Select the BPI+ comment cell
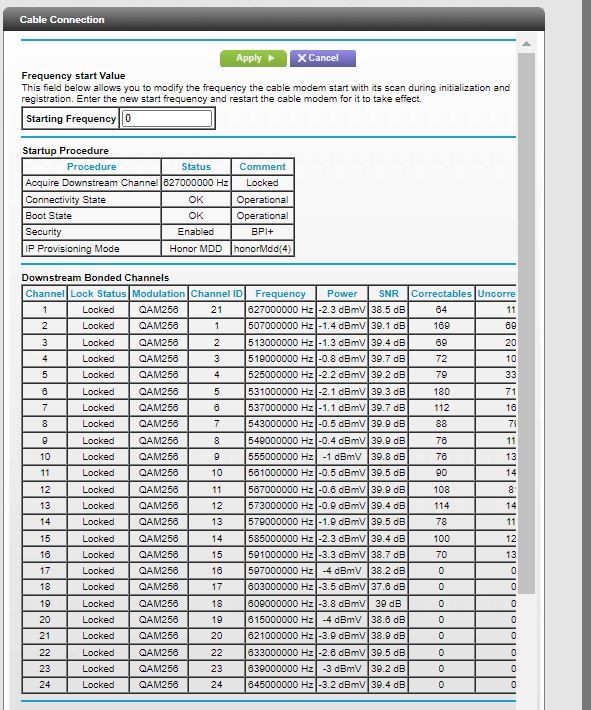The height and width of the screenshot is (710, 591). pyautogui.click(x=263, y=232)
